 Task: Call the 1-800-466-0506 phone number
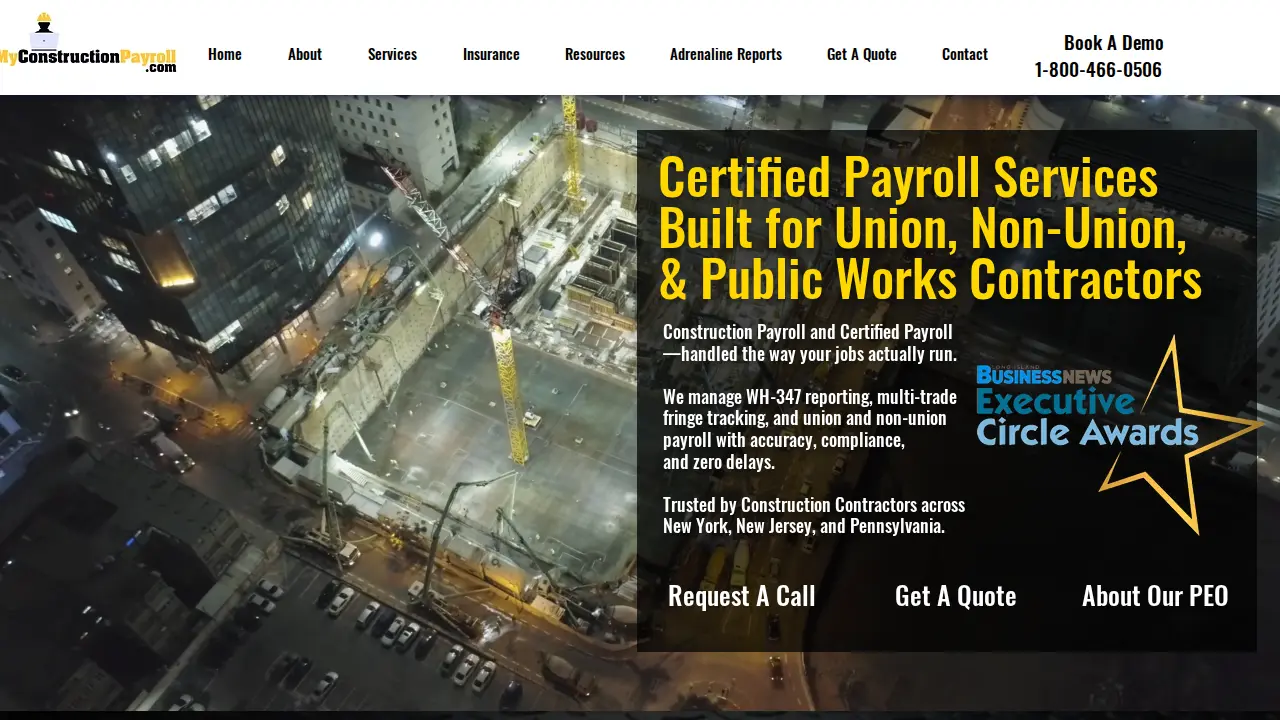coord(1098,70)
